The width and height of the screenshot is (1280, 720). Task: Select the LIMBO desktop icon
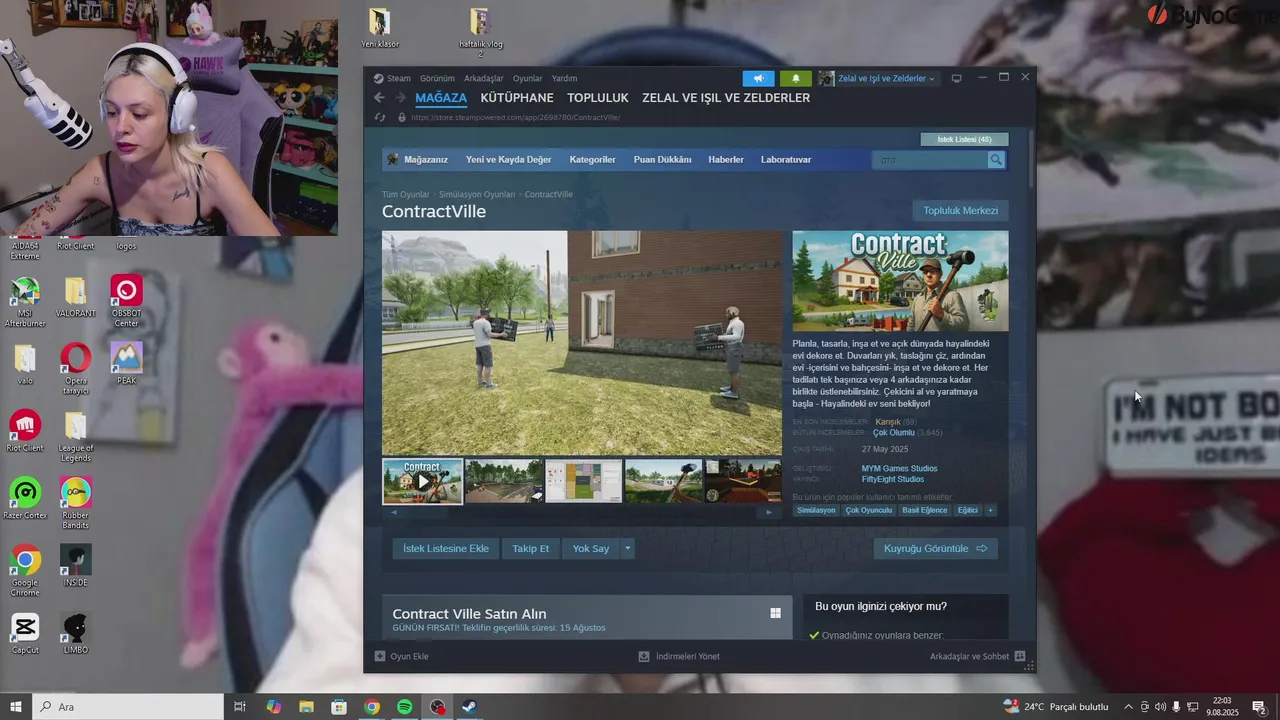tap(76, 633)
